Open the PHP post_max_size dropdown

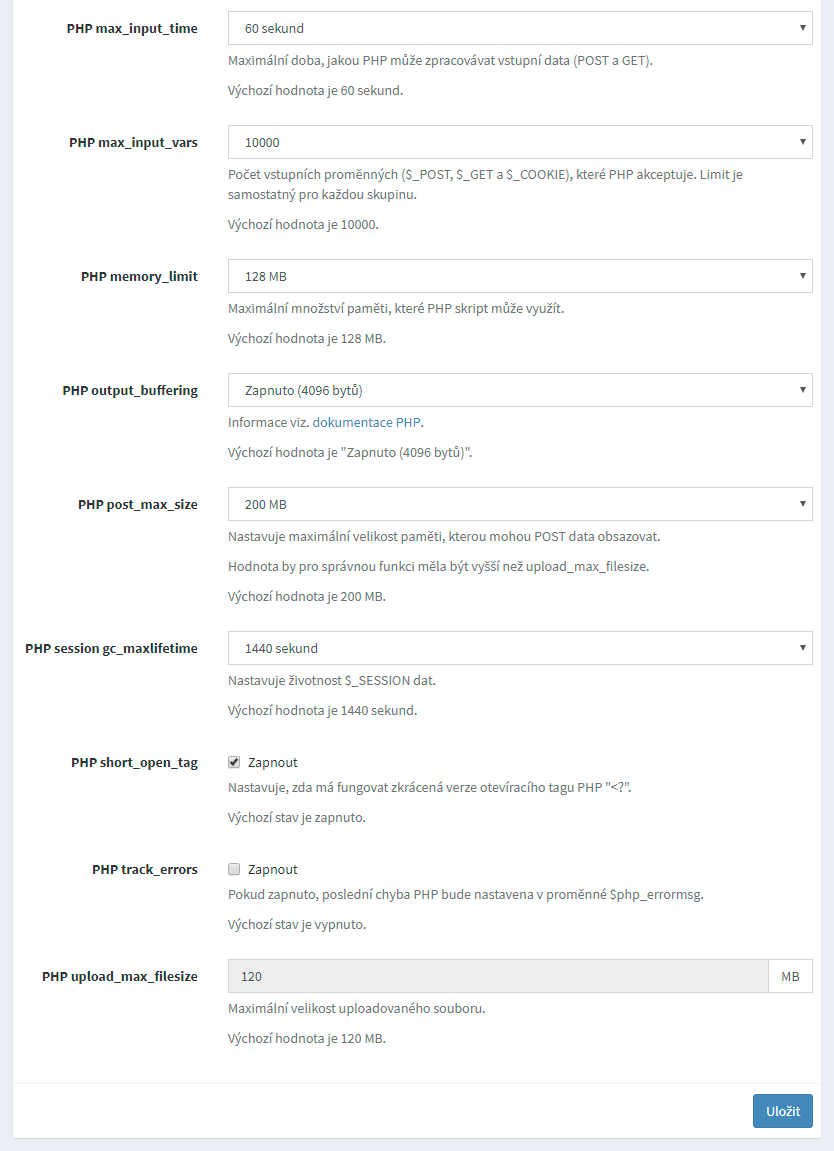pos(520,504)
